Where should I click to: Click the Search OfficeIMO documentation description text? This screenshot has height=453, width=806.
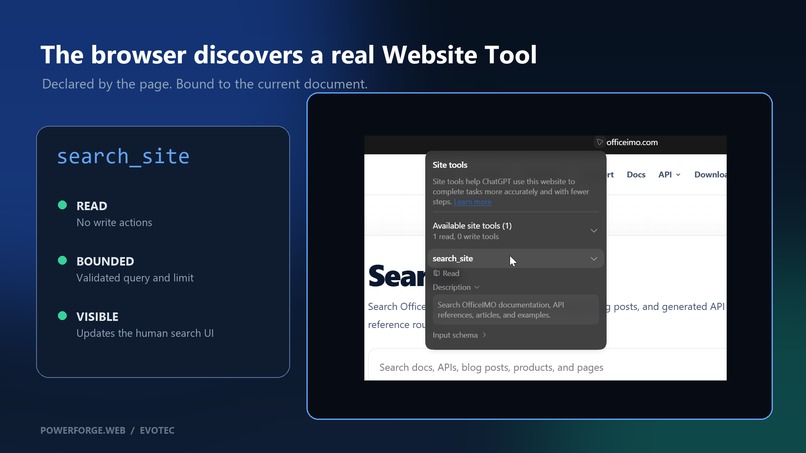pyautogui.click(x=501, y=310)
